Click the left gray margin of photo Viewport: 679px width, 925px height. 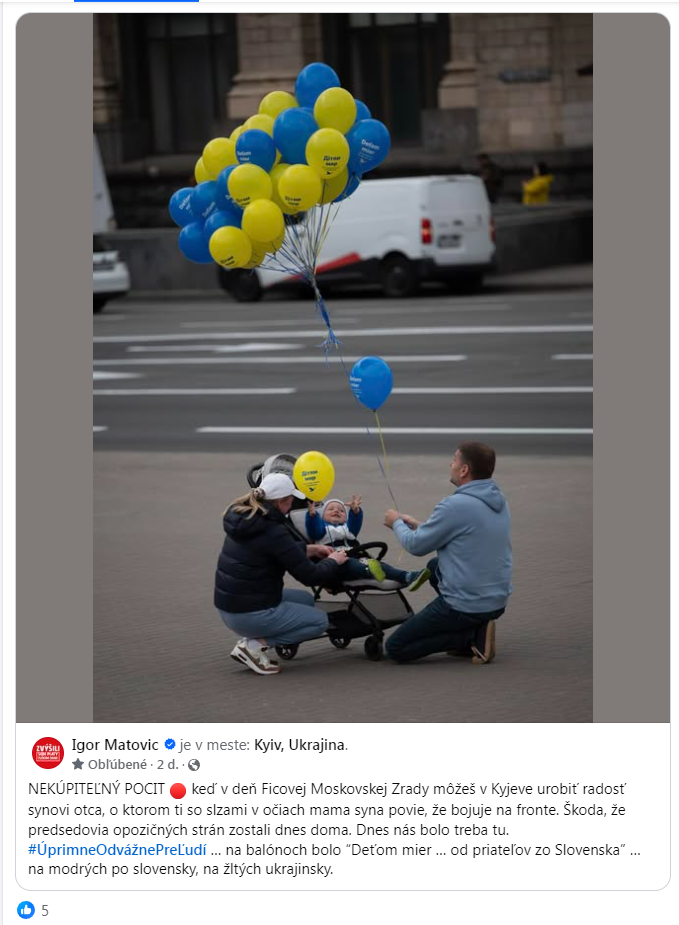(x=54, y=368)
